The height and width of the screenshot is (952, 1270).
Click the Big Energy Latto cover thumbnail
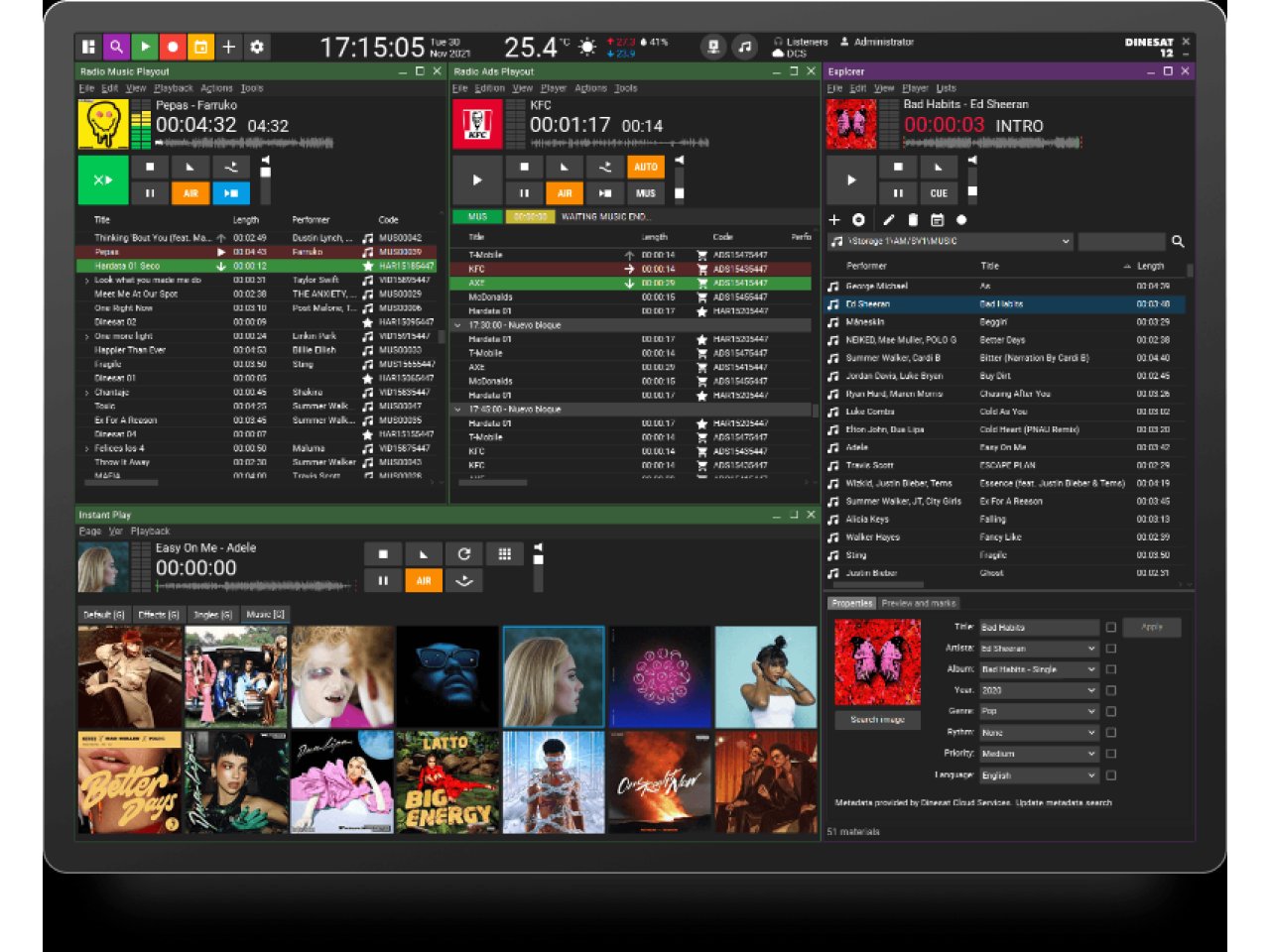tap(447, 782)
